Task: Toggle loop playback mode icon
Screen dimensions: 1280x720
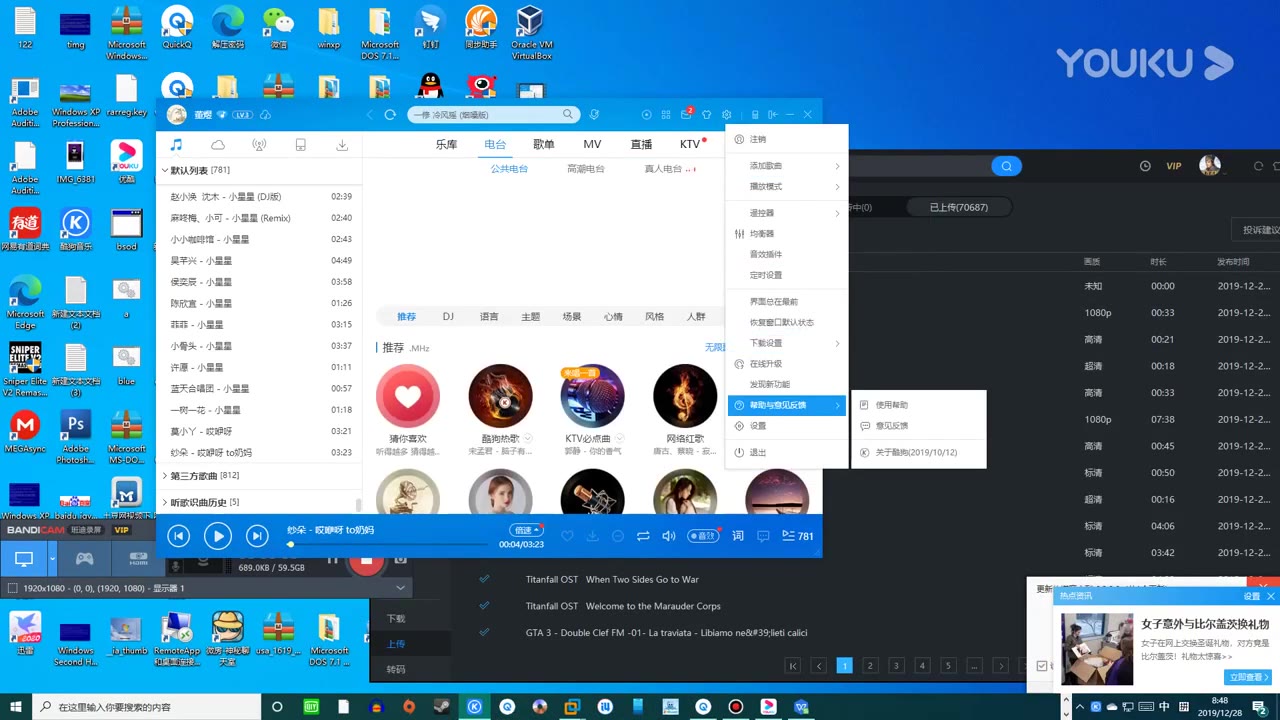Action: (x=643, y=536)
